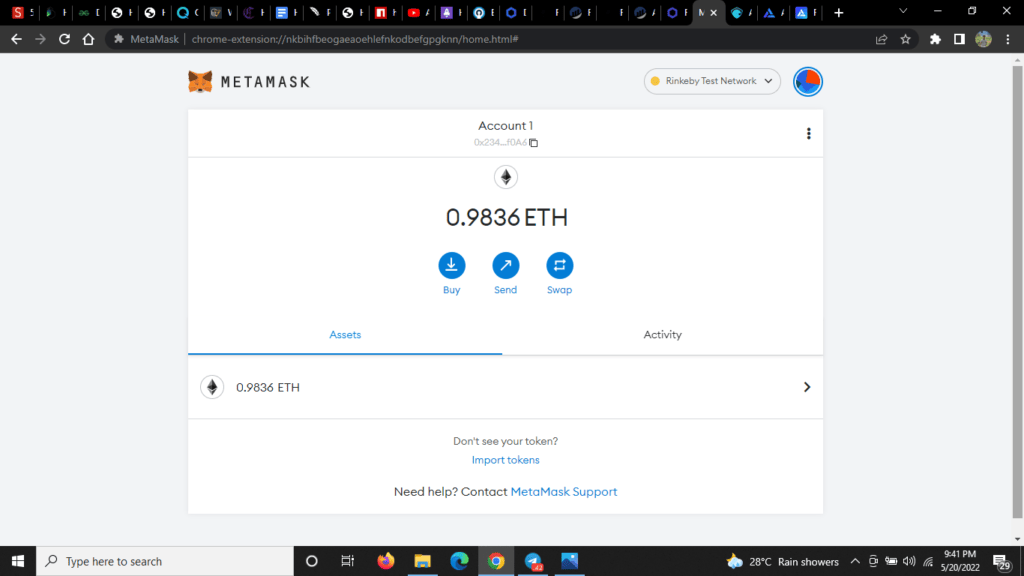The height and width of the screenshot is (576, 1024).
Task: Click the address bar URL
Action: [355, 39]
